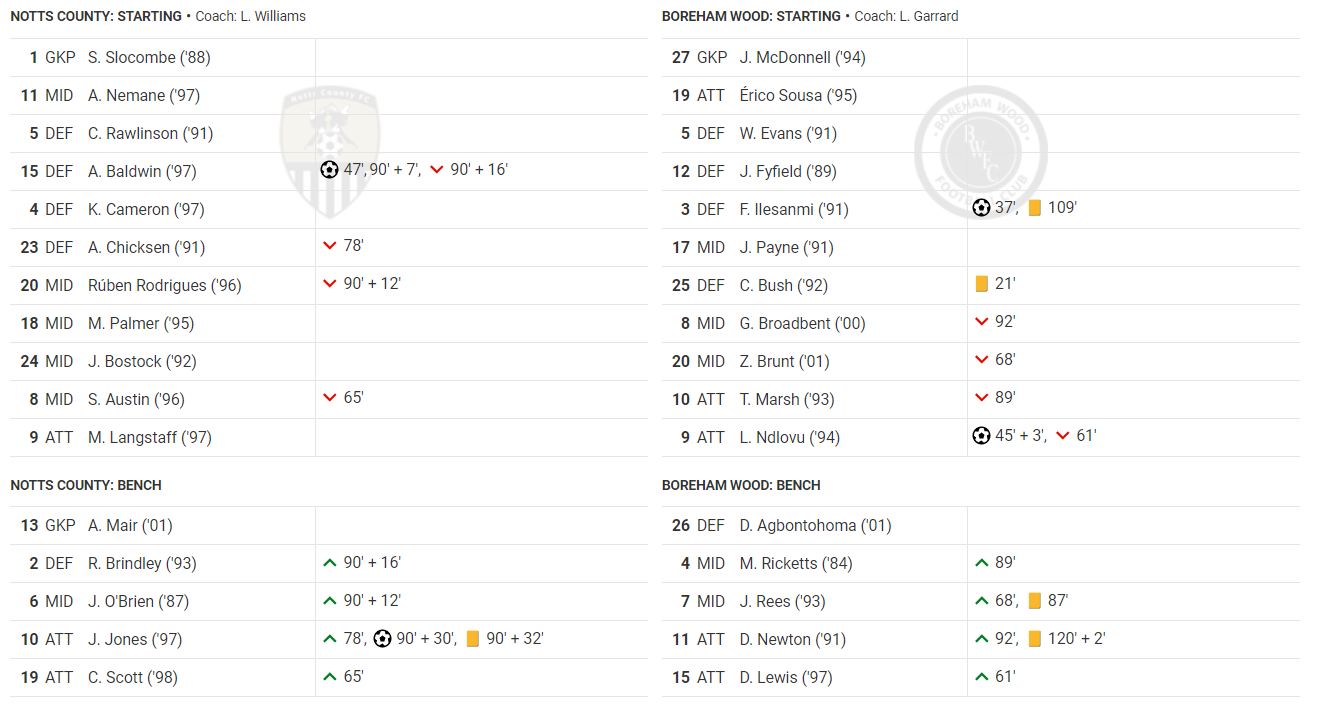The height and width of the screenshot is (711, 1321).
Task: Click Boreham Wood coach L. Garrard
Action: point(925,16)
